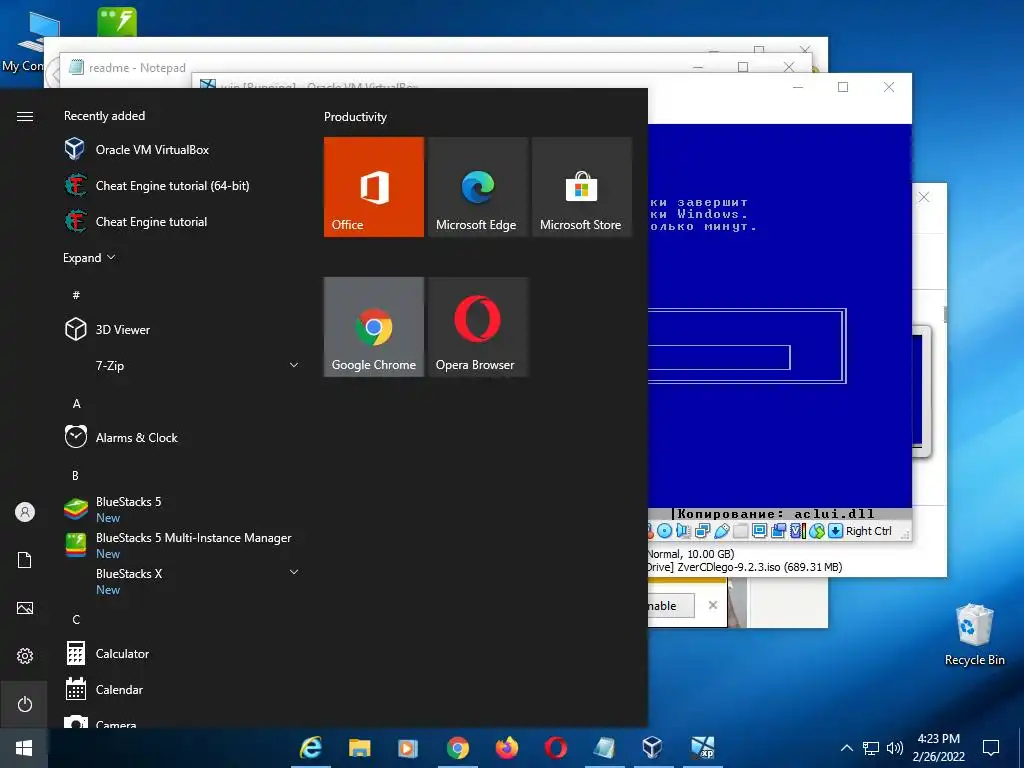
Task: Switch to VirtualBox Manager on the taskbar
Action: 652,748
